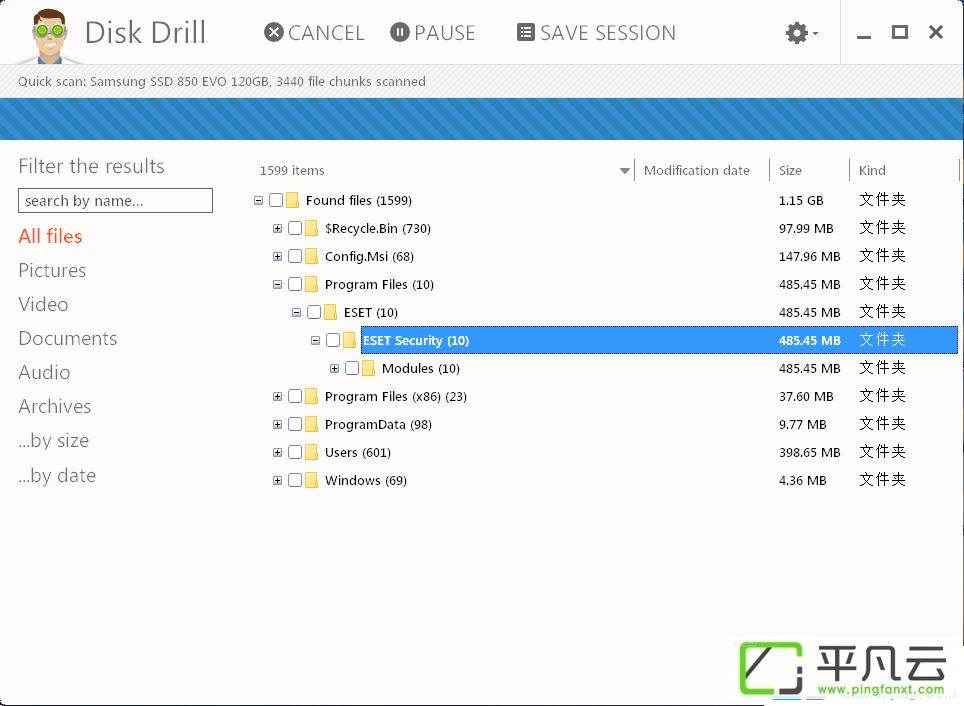Viewport: 964px width, 706px height.
Task: Expand the Users (601) node
Action: [277, 453]
